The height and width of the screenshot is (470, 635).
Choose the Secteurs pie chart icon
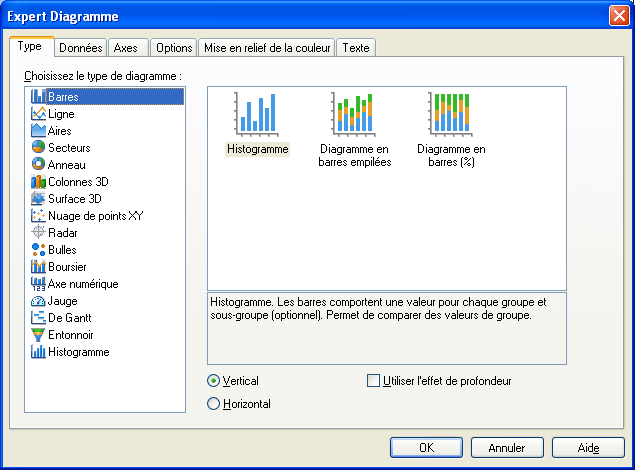click(x=39, y=148)
